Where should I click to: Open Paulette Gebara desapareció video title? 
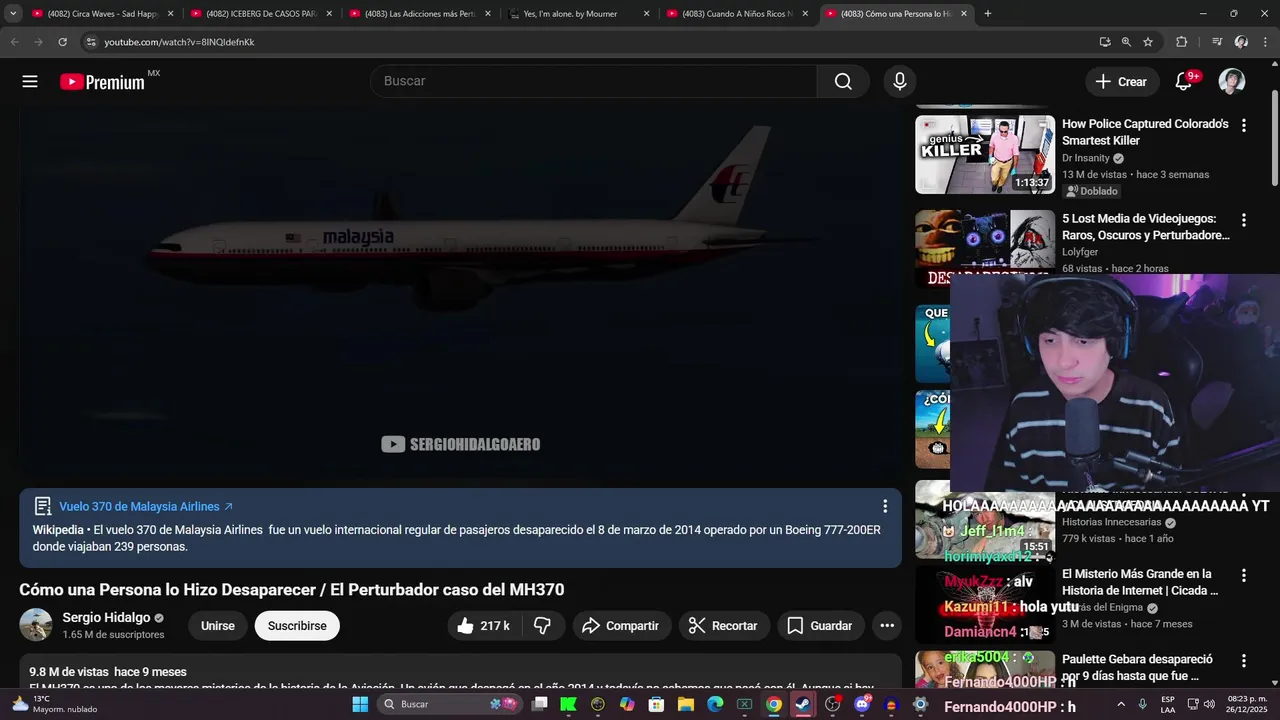1138,667
